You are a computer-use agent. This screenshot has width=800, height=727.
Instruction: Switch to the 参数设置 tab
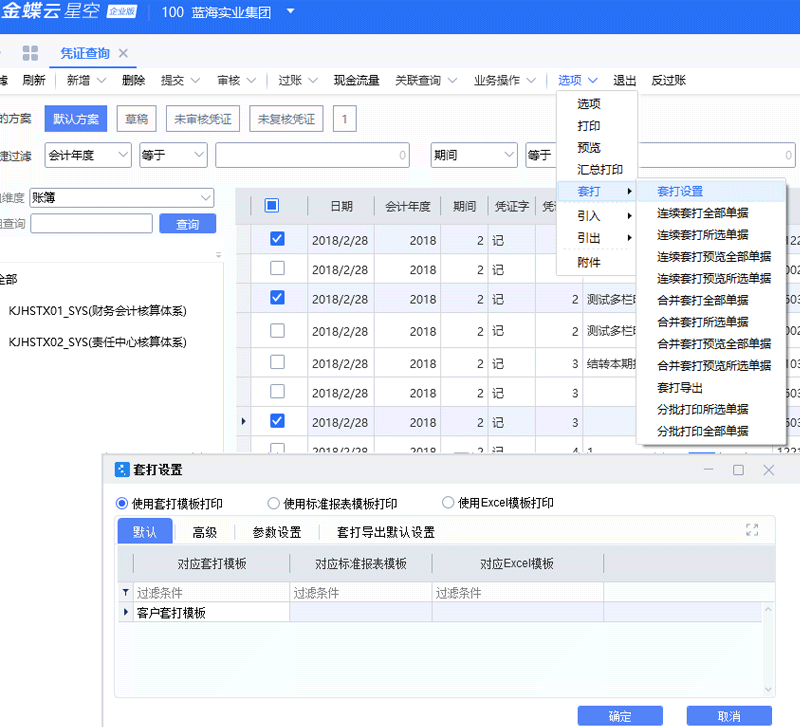point(277,532)
